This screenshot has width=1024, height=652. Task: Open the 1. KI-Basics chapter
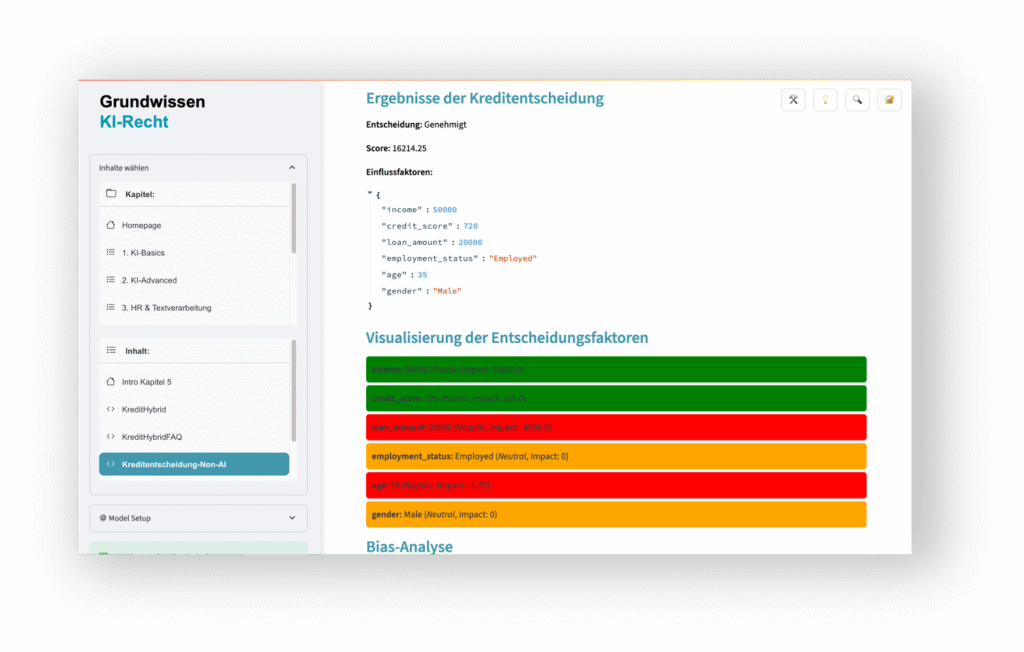(x=143, y=253)
